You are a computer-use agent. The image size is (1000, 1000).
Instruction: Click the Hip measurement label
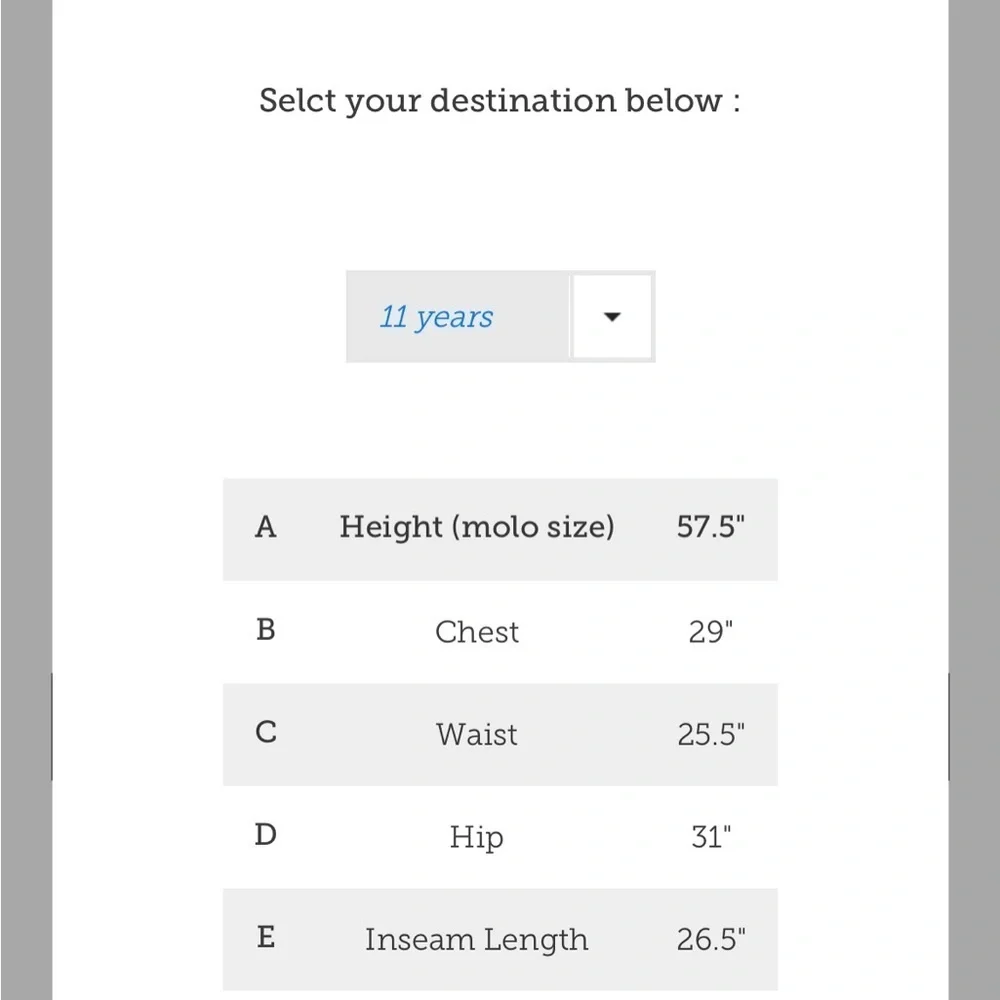pos(476,838)
